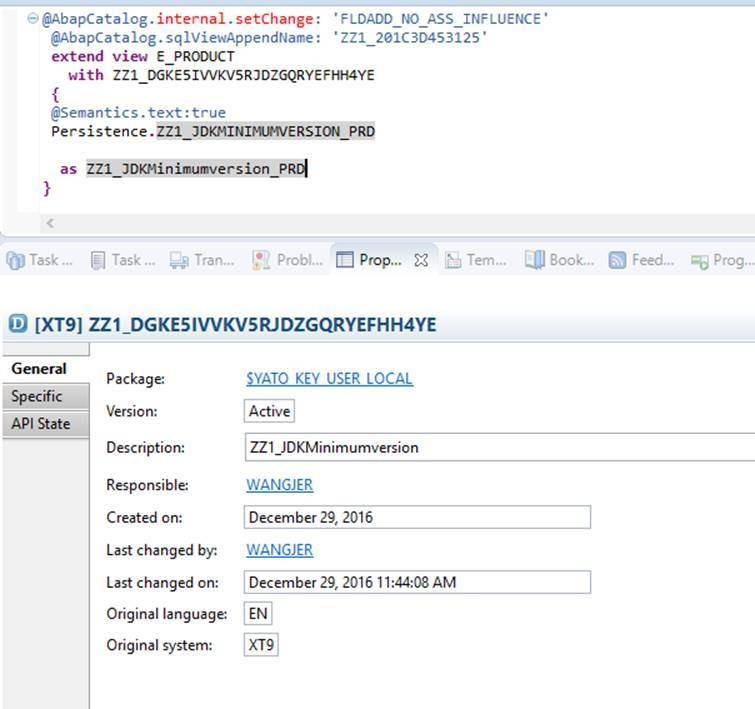The image size is (755, 709).
Task: Click the Version field showing Active
Action: pos(269,411)
